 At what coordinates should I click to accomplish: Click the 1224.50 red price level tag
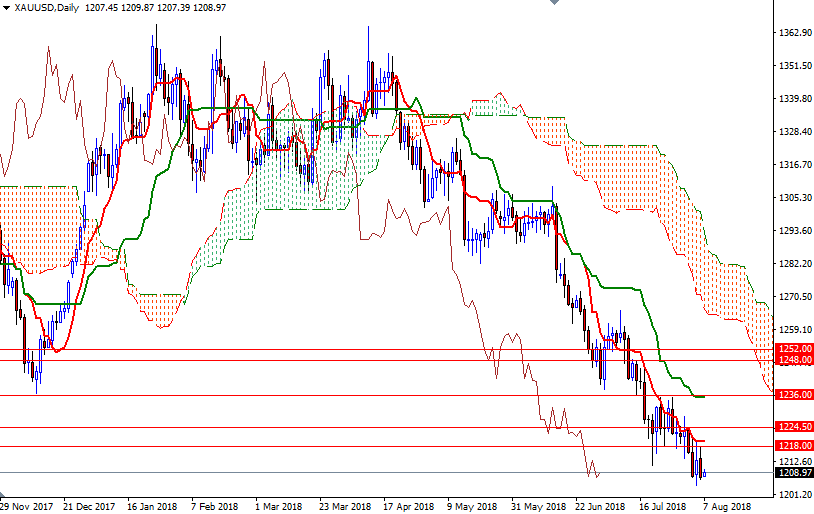[x=794, y=427]
